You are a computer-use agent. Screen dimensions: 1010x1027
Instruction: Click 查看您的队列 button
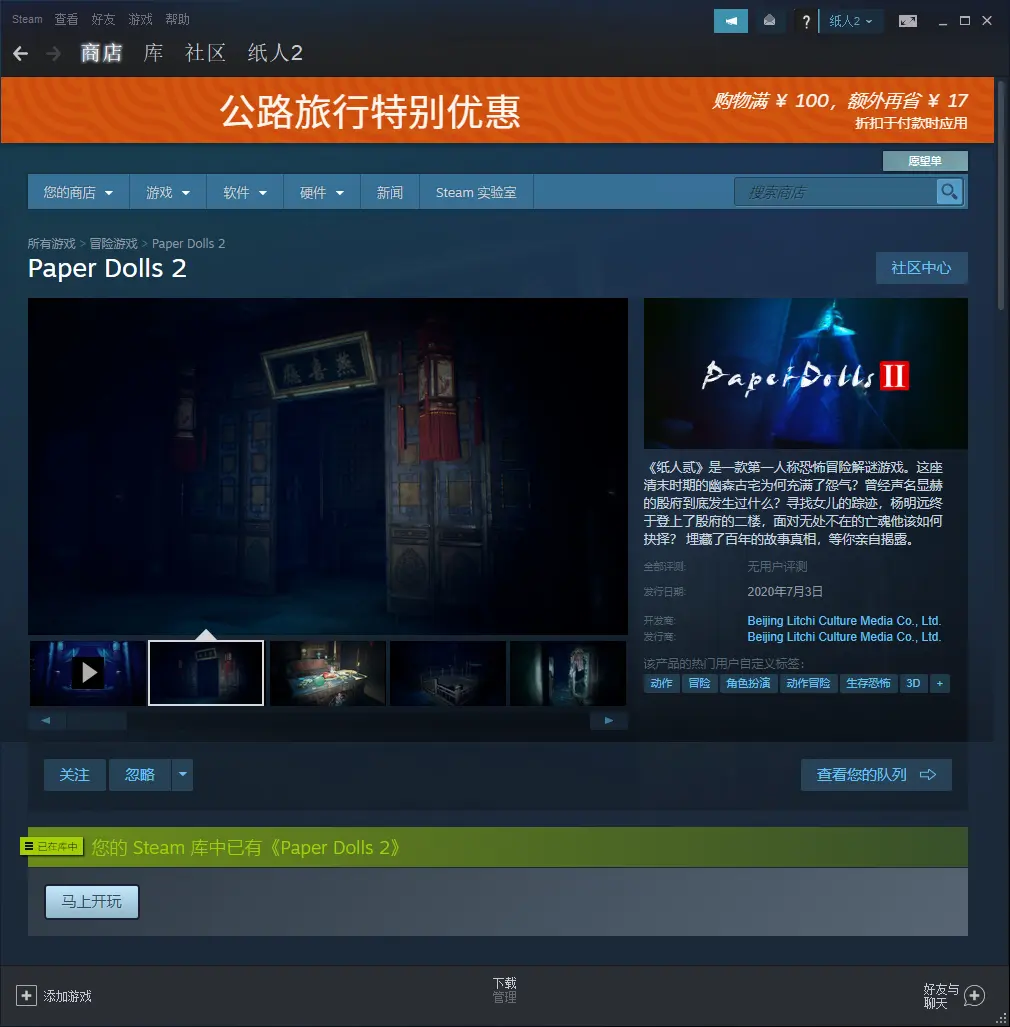876,774
